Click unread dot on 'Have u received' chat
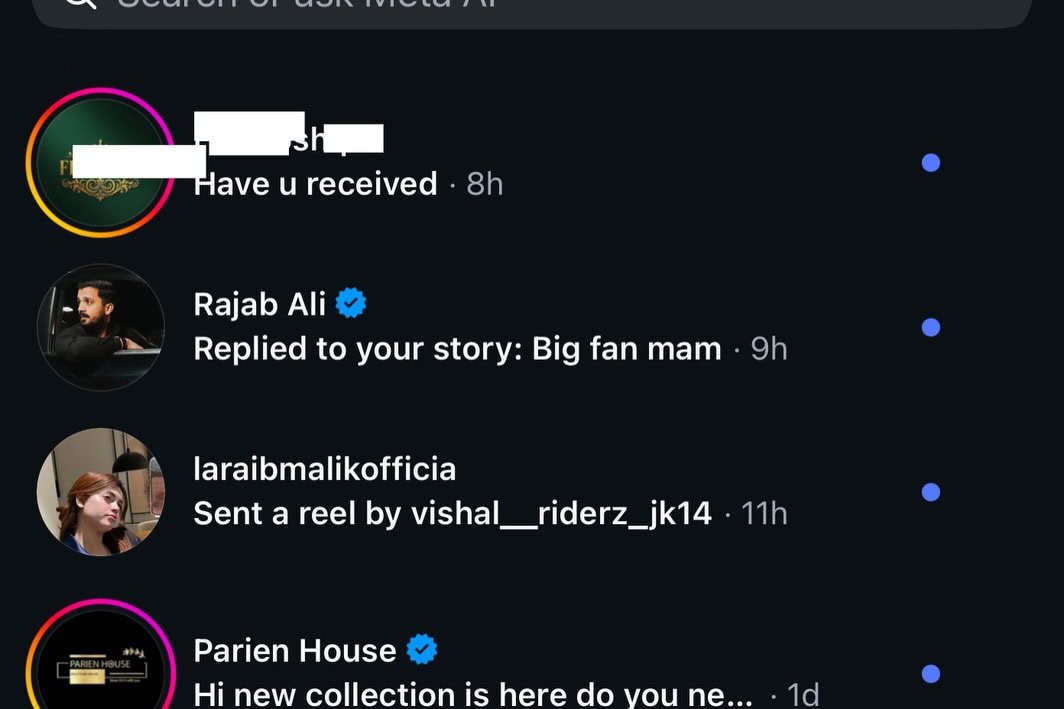 click(930, 162)
